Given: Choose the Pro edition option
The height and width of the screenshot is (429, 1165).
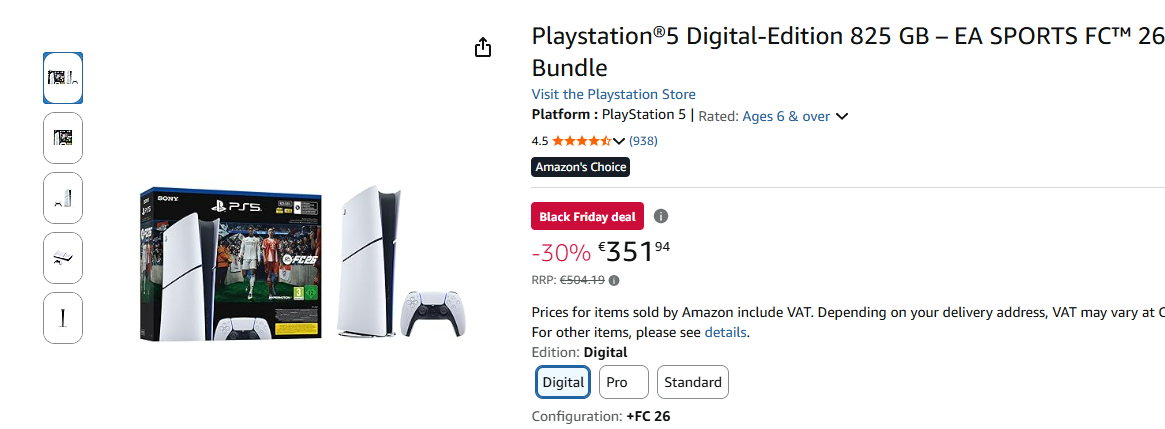Looking at the screenshot, I should [x=623, y=382].
